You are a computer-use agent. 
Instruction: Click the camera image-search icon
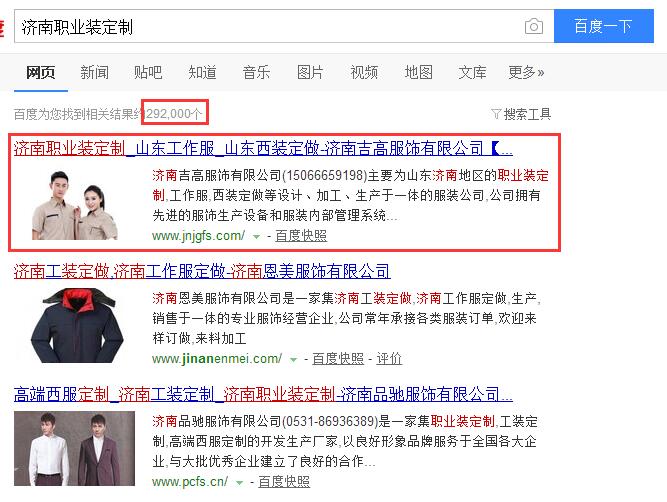(x=533, y=26)
